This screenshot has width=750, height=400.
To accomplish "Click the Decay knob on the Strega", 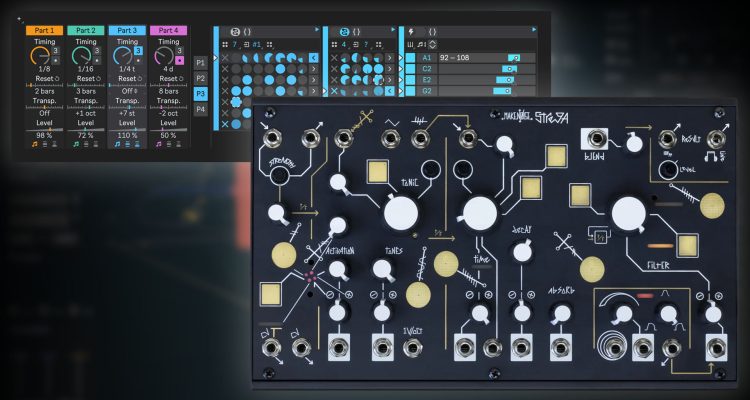I will pos(522,252).
